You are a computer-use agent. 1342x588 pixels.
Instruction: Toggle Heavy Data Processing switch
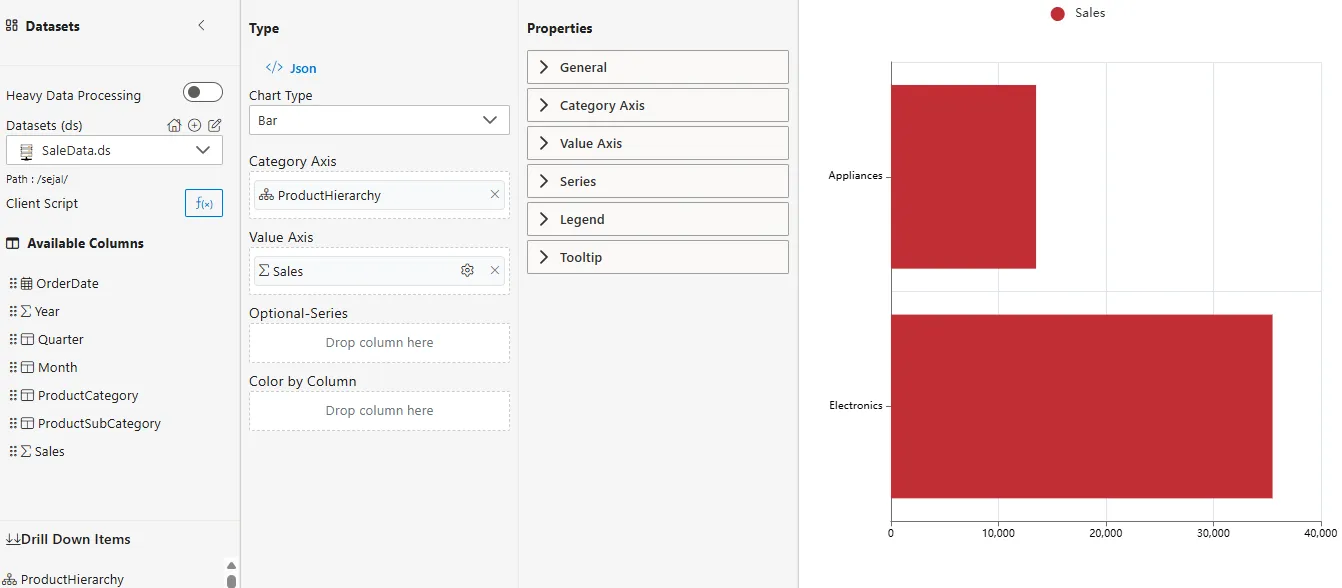[203, 93]
